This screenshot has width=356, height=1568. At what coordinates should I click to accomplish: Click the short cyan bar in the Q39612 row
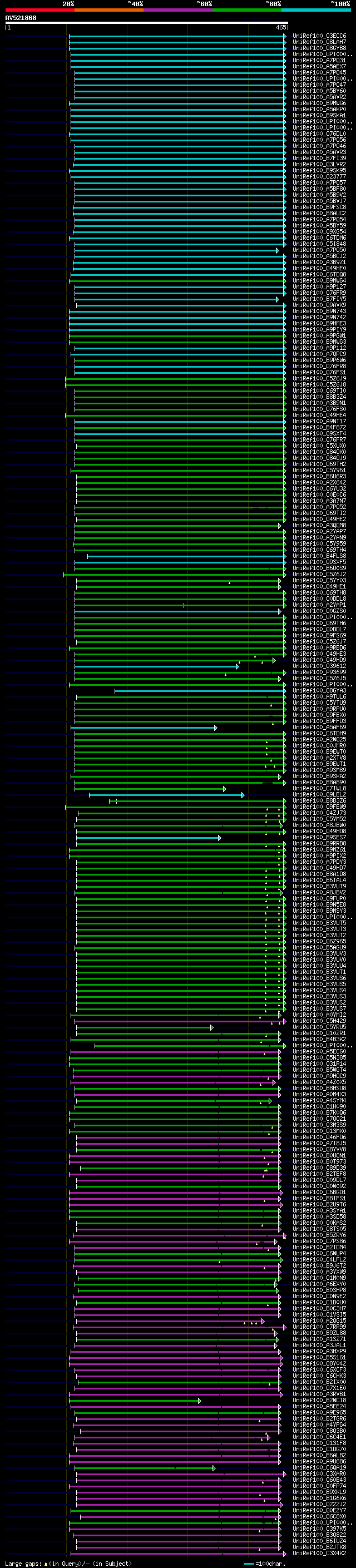[156, 666]
